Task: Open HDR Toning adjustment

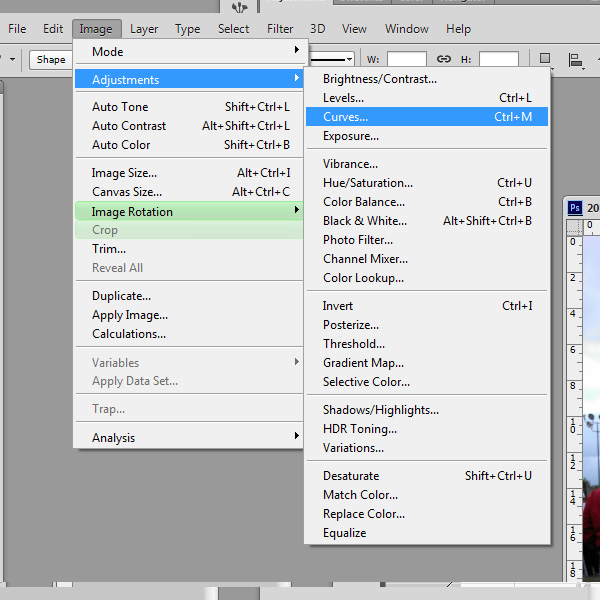Action: click(427, 429)
